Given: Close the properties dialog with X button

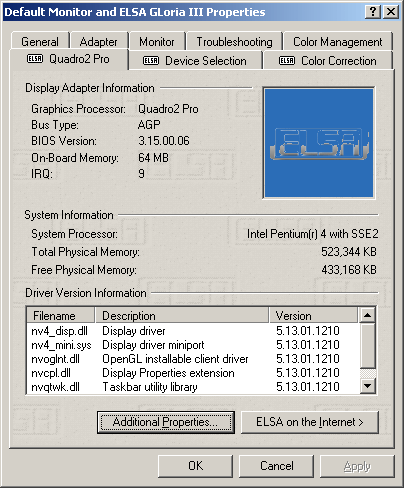Looking at the screenshot, I should point(391,12).
